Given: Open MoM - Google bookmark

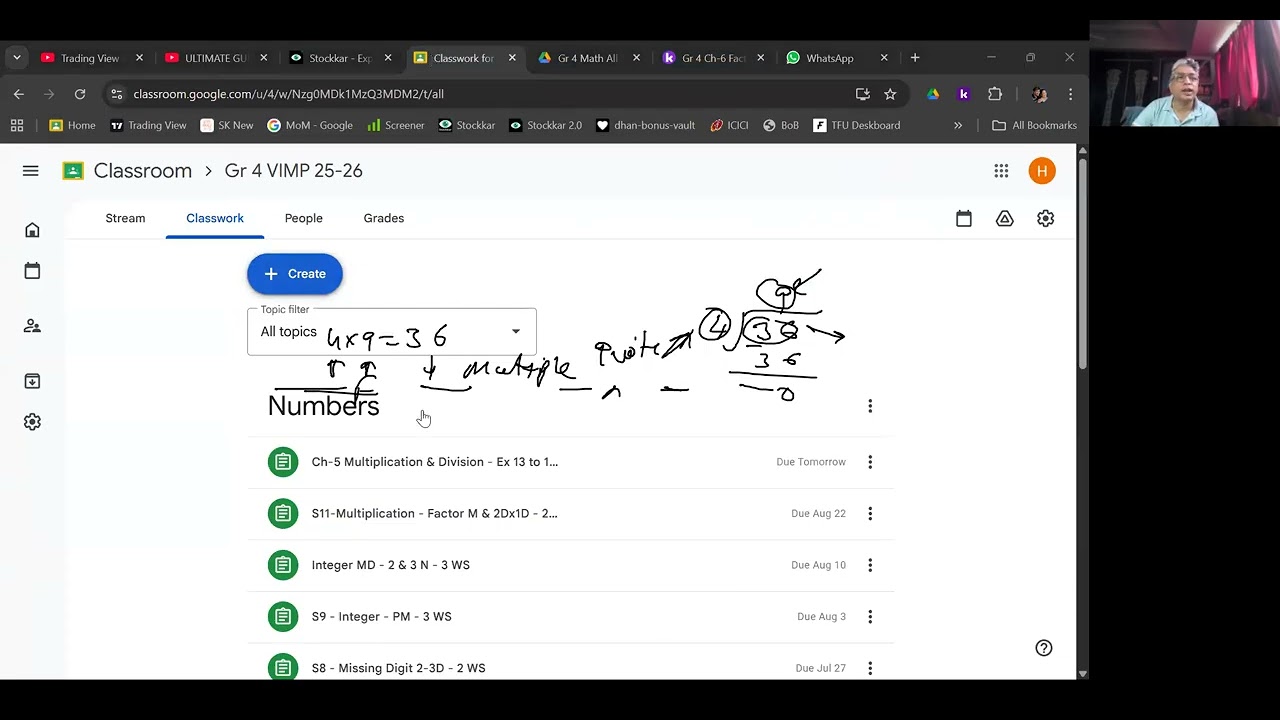Looking at the screenshot, I should [310, 125].
